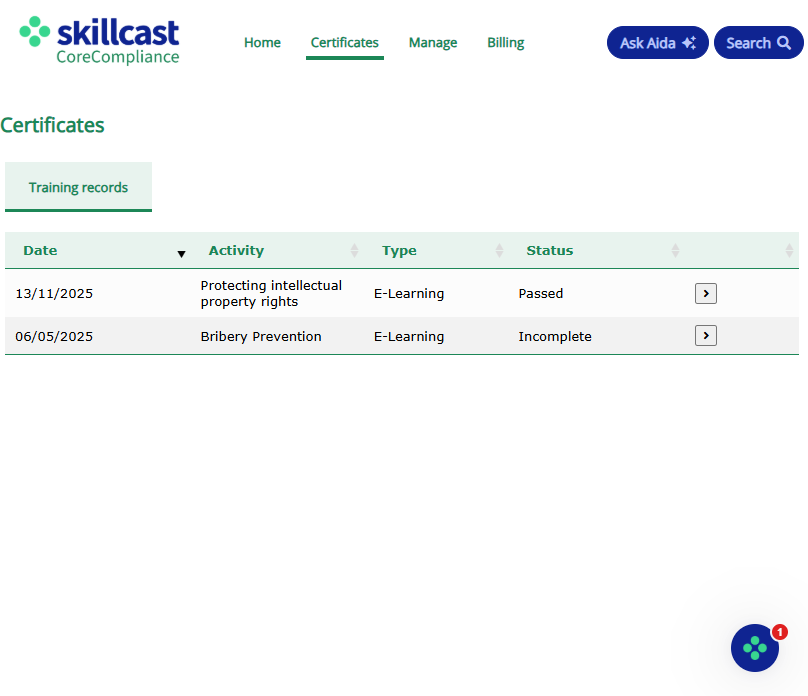
Task: Select the Certificates navigation item
Action: [345, 43]
